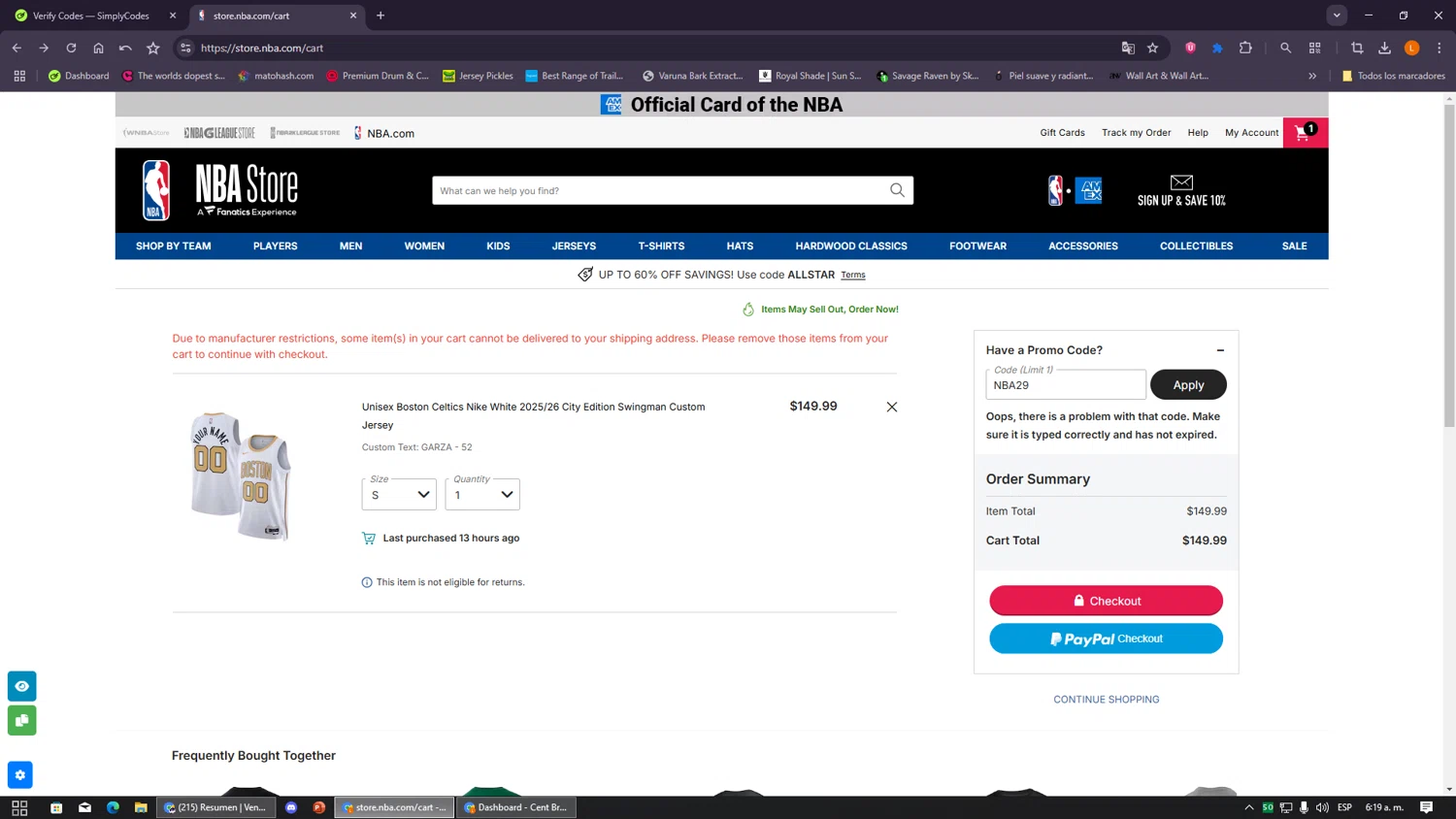
Task: Open PowerPoint from the taskbar
Action: click(x=318, y=807)
